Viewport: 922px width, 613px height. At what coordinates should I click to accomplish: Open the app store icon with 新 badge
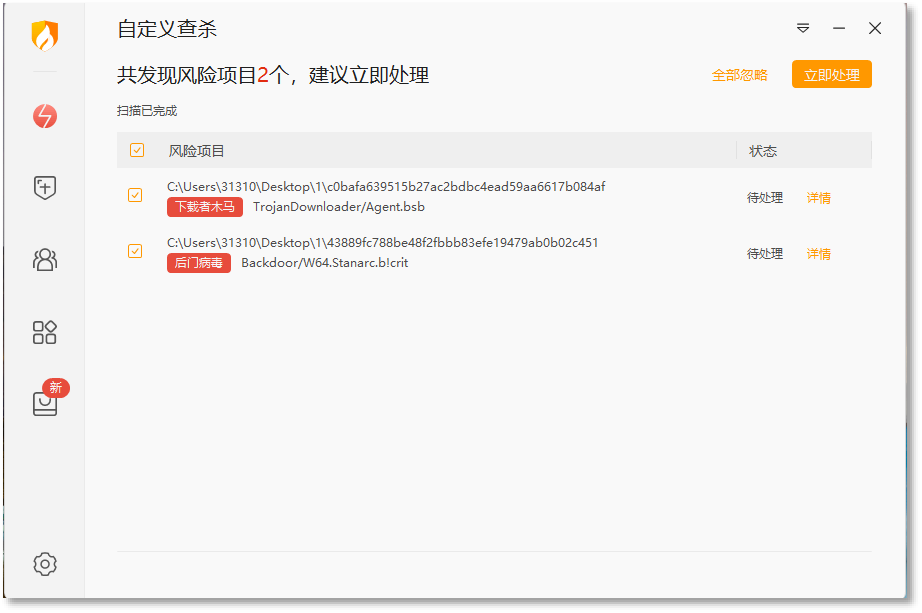(45, 403)
